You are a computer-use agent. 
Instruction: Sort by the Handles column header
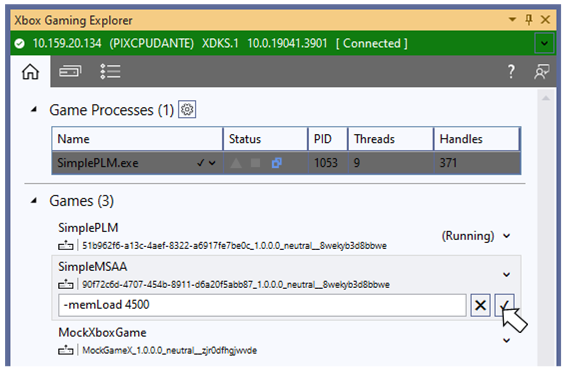pyautogui.click(x=476, y=139)
